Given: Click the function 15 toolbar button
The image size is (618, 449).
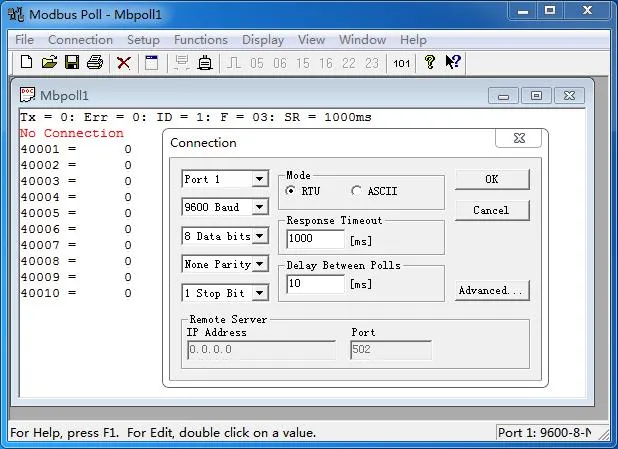Looking at the screenshot, I should [303, 63].
